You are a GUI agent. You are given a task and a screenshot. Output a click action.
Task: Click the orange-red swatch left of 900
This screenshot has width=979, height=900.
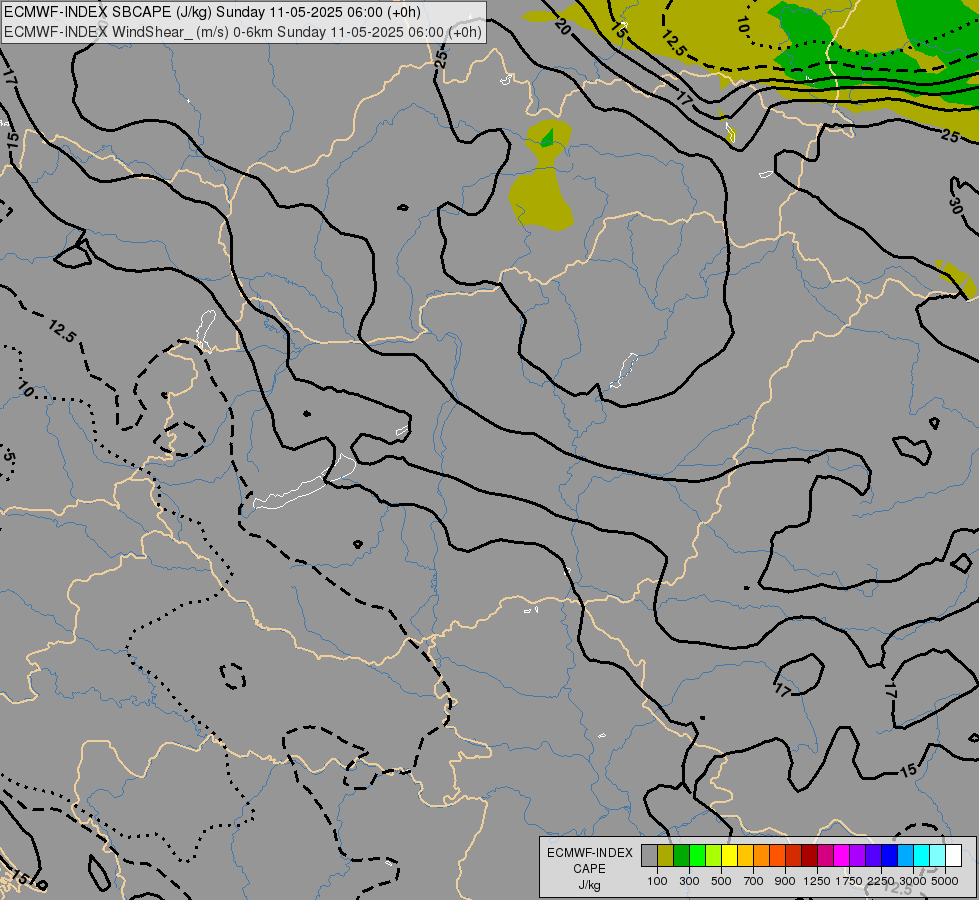pos(777,856)
